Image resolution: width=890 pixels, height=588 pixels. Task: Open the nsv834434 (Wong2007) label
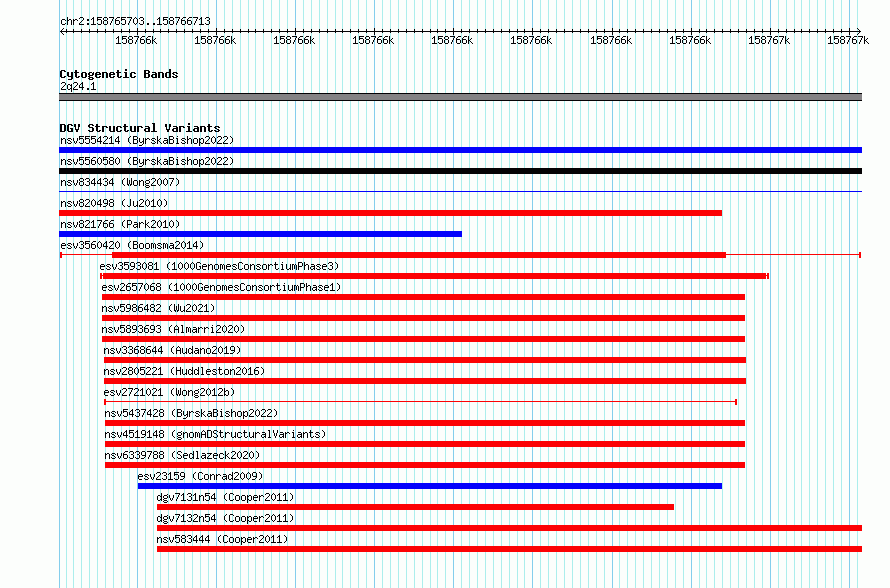tap(120, 182)
